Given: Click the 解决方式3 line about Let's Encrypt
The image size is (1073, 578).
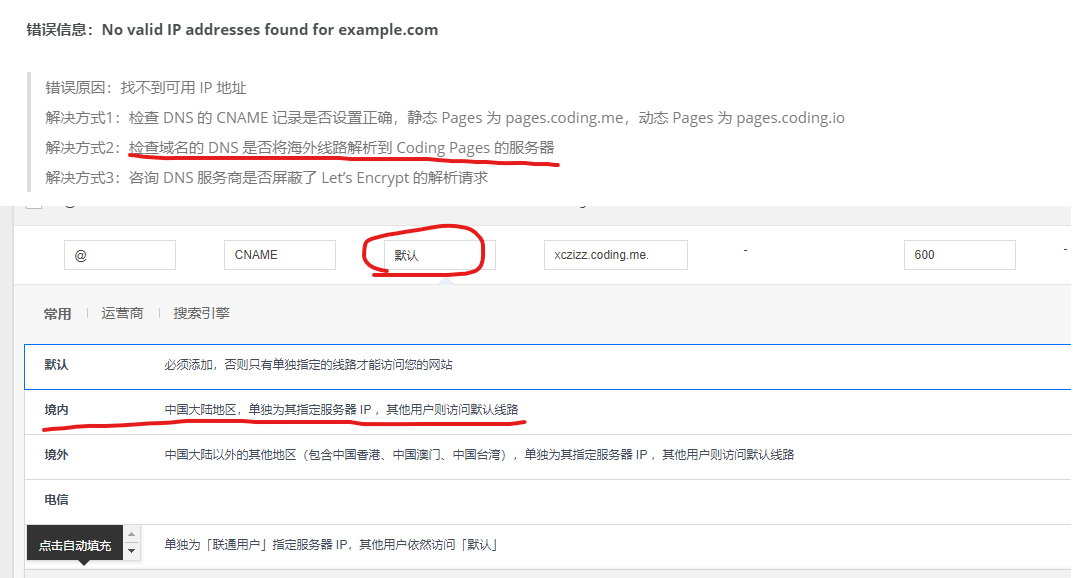Looking at the screenshot, I should click(267, 178).
